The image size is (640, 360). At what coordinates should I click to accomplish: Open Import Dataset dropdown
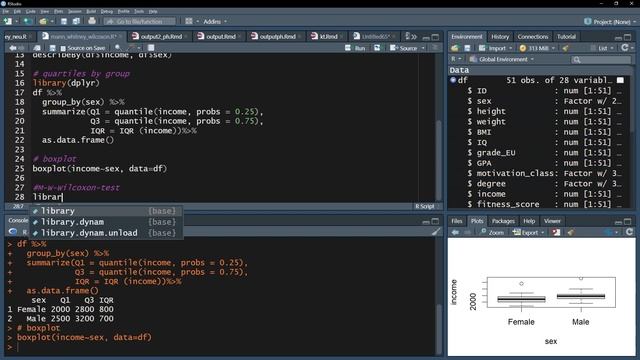point(496,48)
